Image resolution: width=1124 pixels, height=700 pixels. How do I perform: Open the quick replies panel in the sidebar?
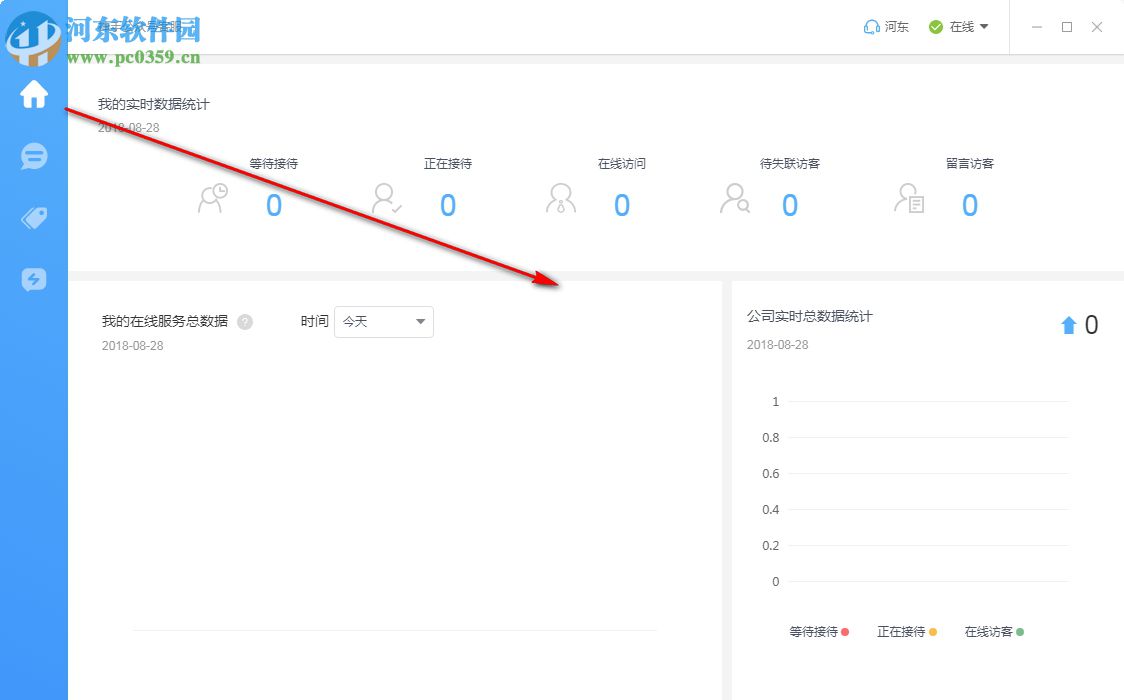(x=33, y=280)
